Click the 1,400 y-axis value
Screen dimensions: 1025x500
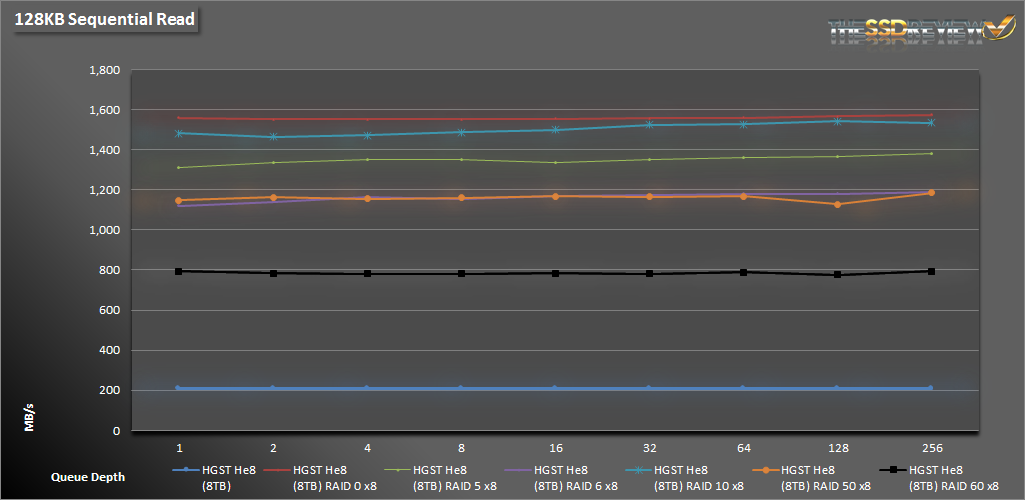coord(105,150)
